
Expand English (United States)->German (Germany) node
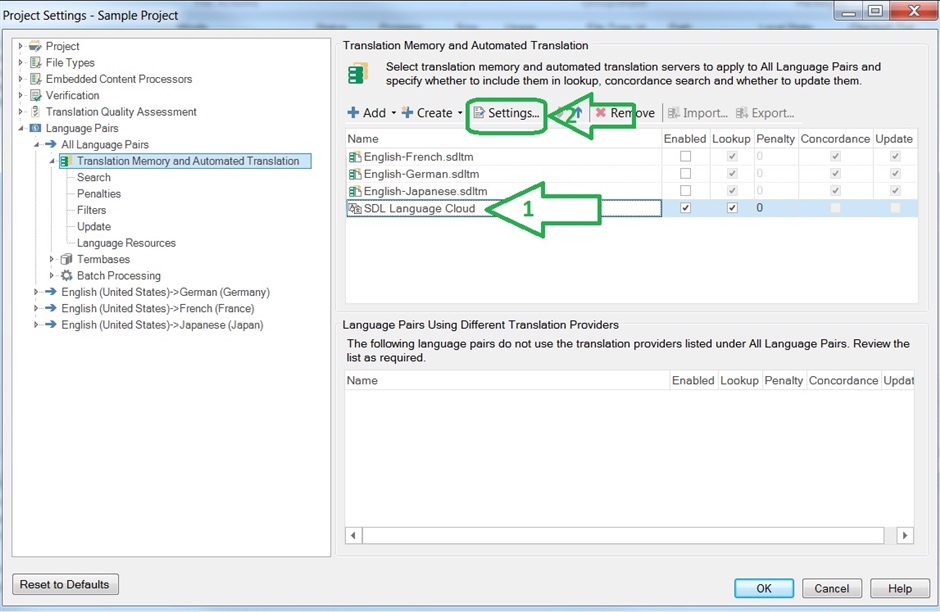click(x=36, y=292)
